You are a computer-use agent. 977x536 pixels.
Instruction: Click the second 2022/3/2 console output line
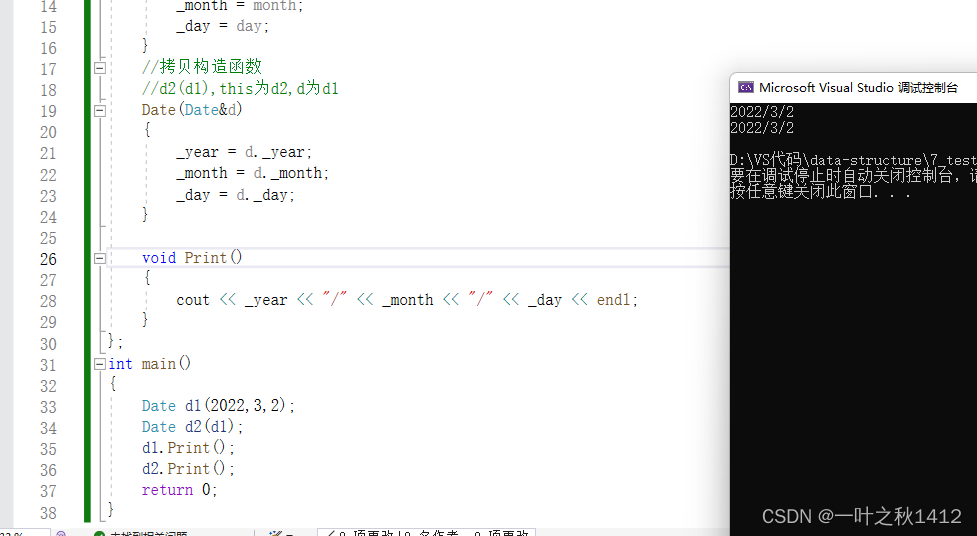(762, 128)
